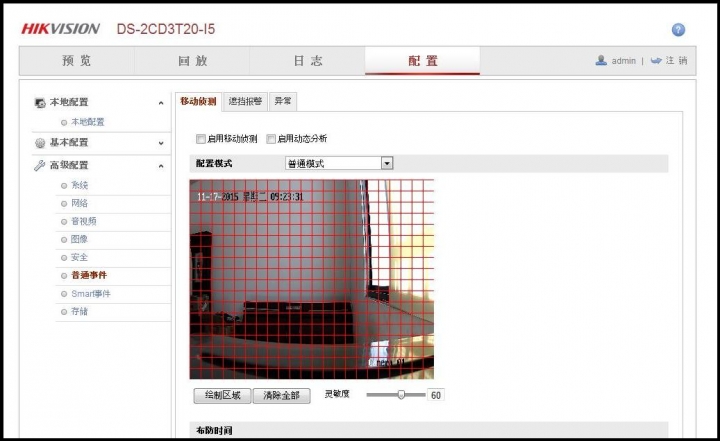Open the help question mark icon
Viewport: 720px width, 441px height.
tap(678, 30)
